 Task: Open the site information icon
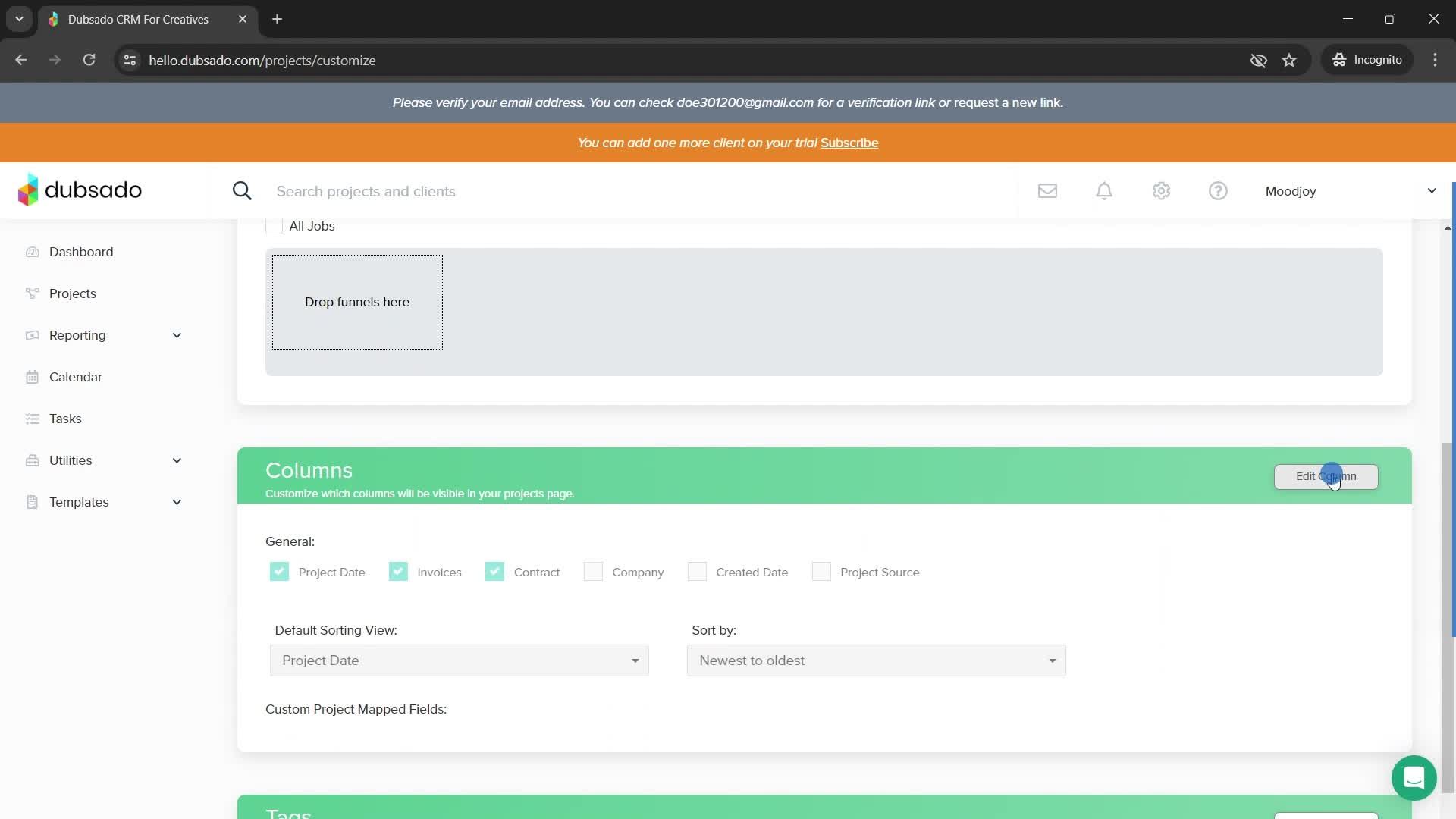[x=130, y=60]
